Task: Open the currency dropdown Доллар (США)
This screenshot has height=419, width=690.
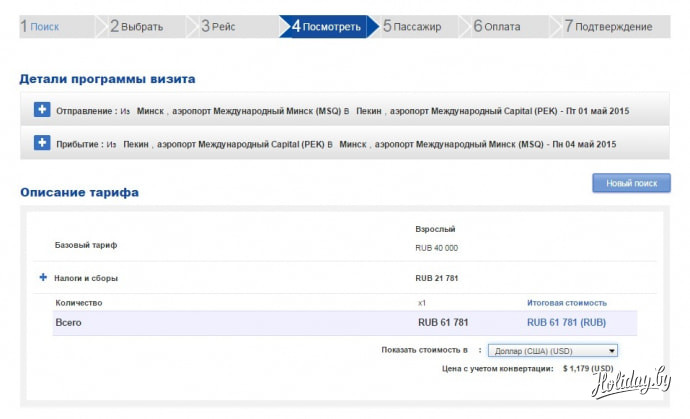Action: point(553,350)
